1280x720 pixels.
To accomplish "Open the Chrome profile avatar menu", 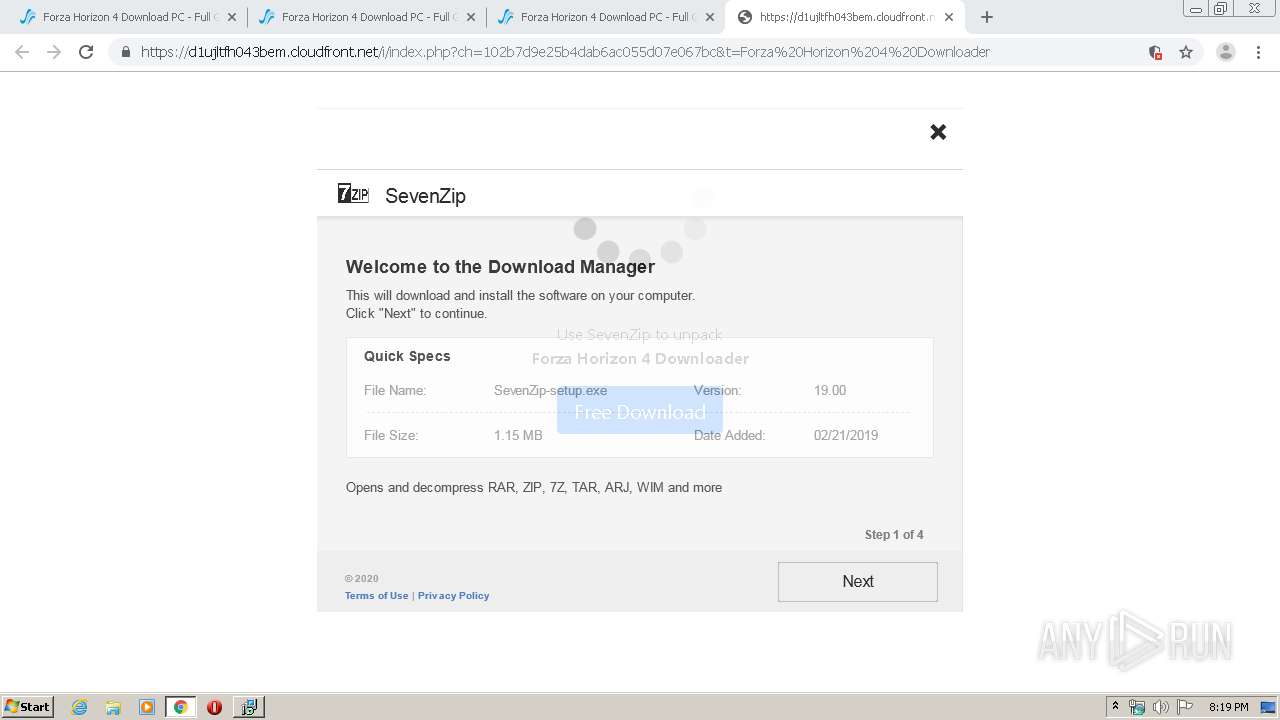I will 1225,52.
